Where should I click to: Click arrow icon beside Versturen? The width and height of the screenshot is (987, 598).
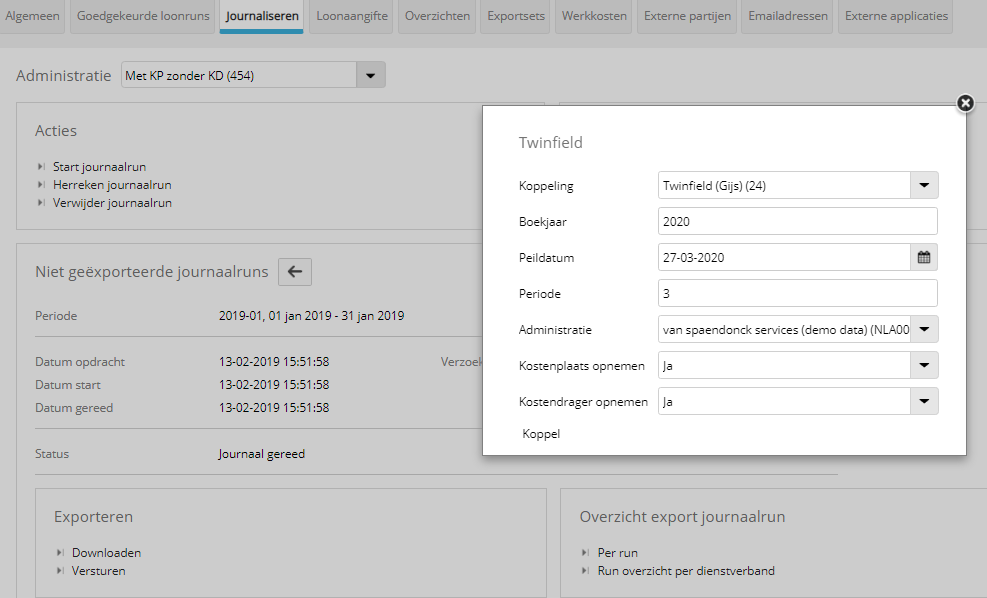(60, 571)
